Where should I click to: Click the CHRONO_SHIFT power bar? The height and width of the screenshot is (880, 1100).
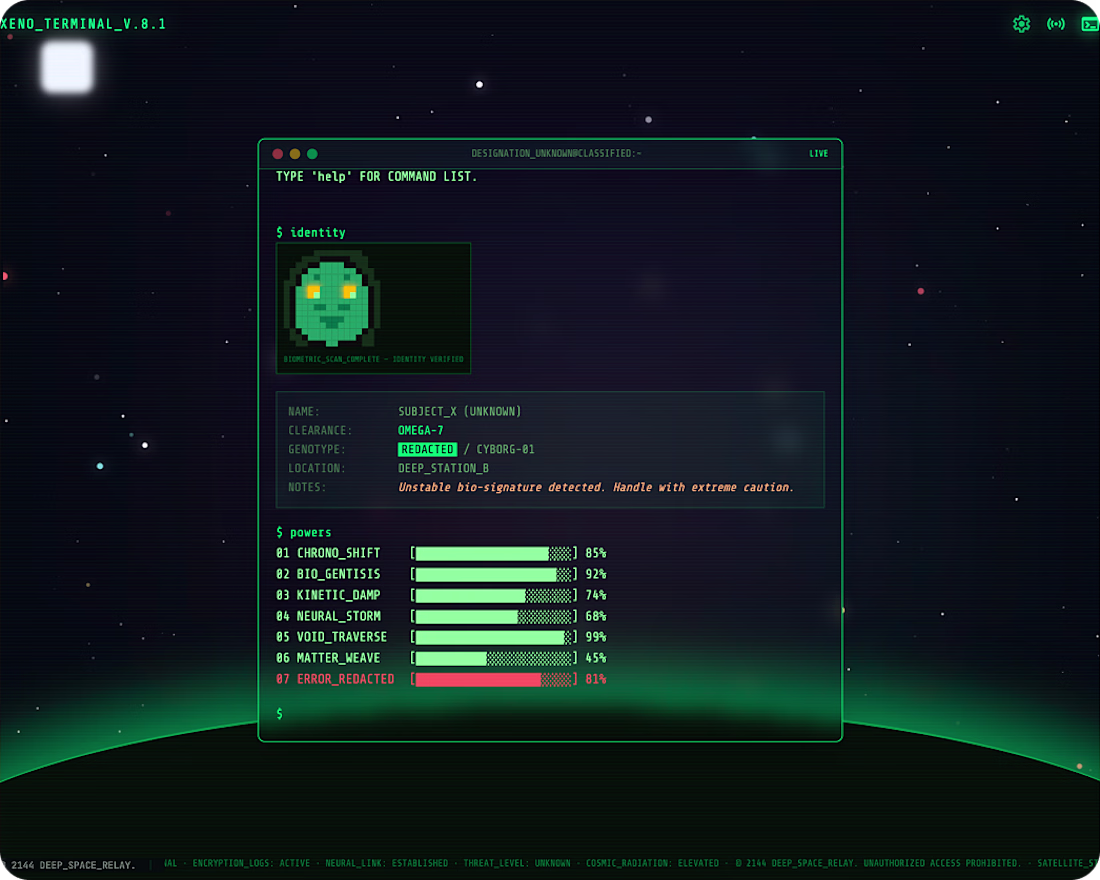[494, 554]
